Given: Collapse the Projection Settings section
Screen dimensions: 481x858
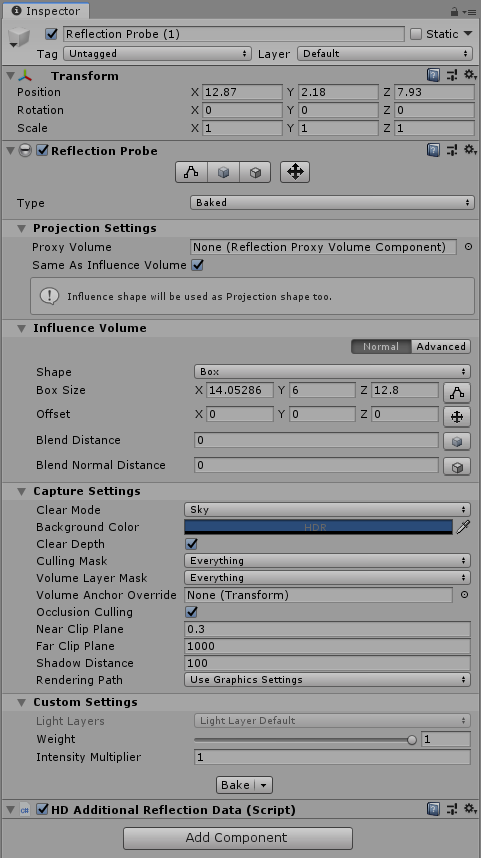Looking at the screenshot, I should [x=21, y=229].
